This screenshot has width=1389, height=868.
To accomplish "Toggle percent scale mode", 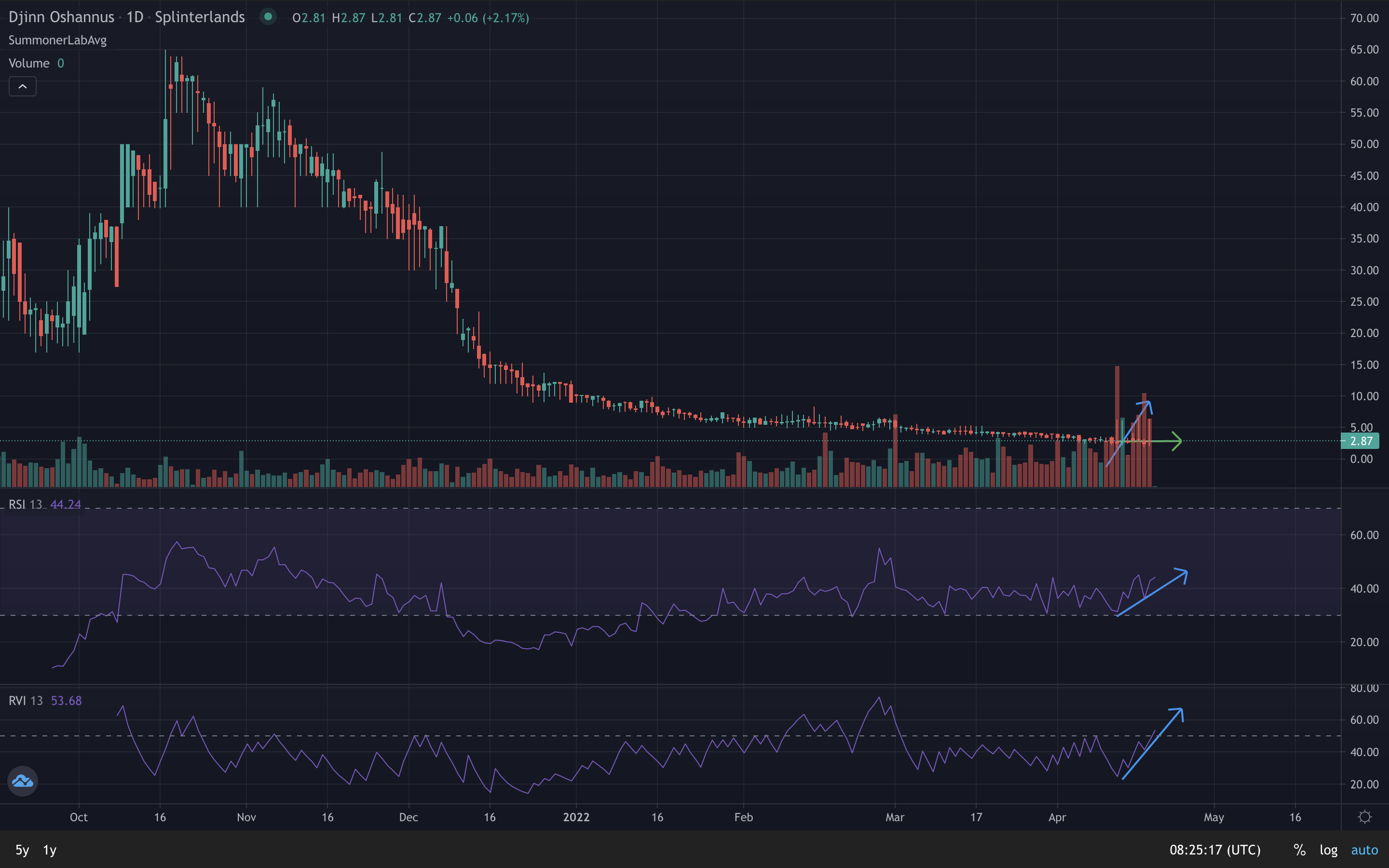I will pyautogui.click(x=1299, y=850).
